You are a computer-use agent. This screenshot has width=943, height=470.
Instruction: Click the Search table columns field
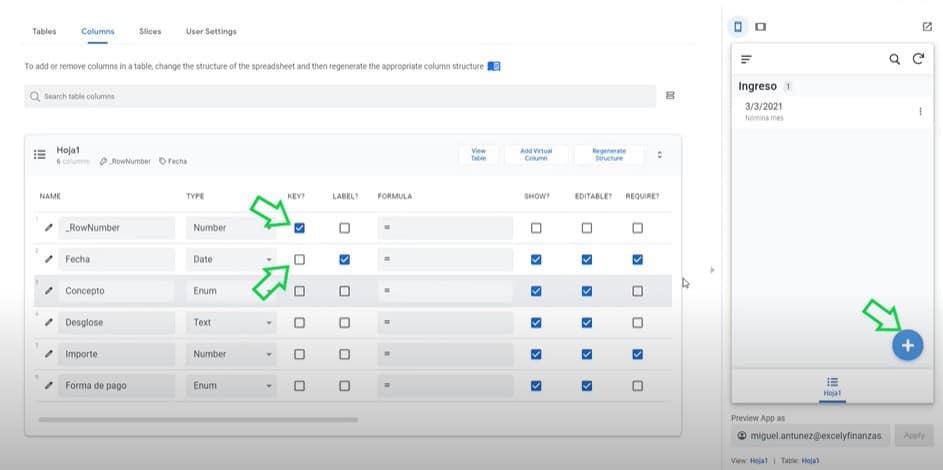pos(340,96)
